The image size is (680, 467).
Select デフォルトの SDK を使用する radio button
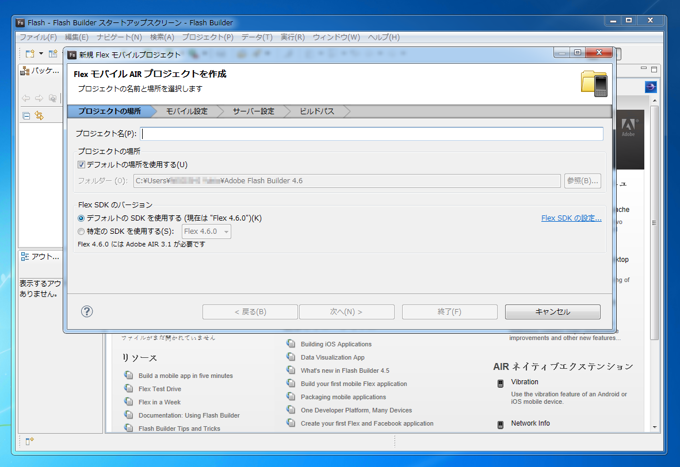(81, 218)
